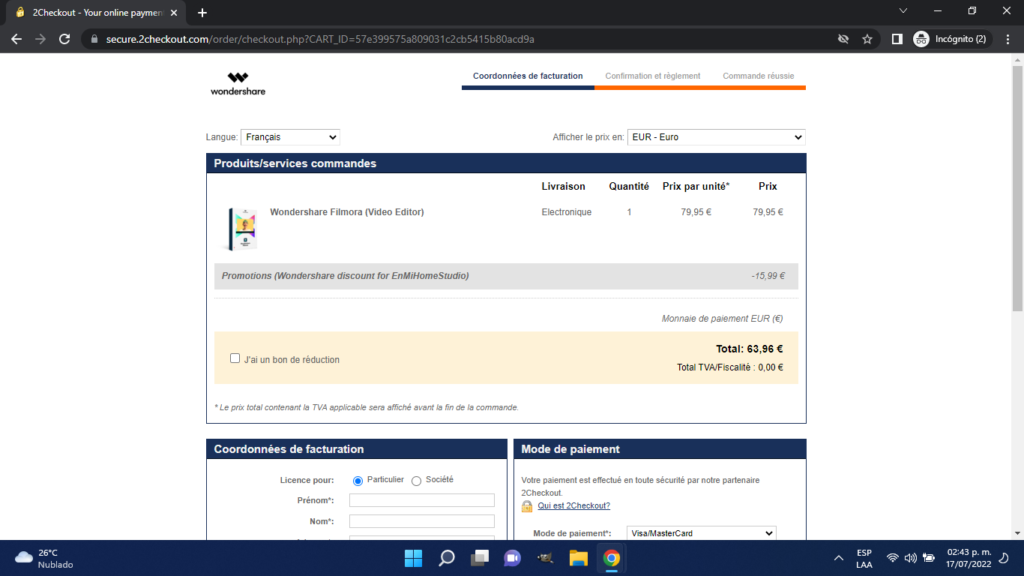Open tab search chevron
This screenshot has width=1024, height=576.
click(903, 11)
